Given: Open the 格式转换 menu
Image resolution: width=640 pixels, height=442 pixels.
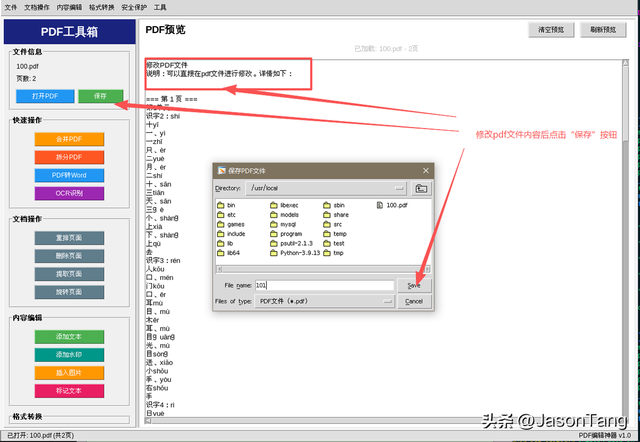Looking at the screenshot, I should 102,7.
